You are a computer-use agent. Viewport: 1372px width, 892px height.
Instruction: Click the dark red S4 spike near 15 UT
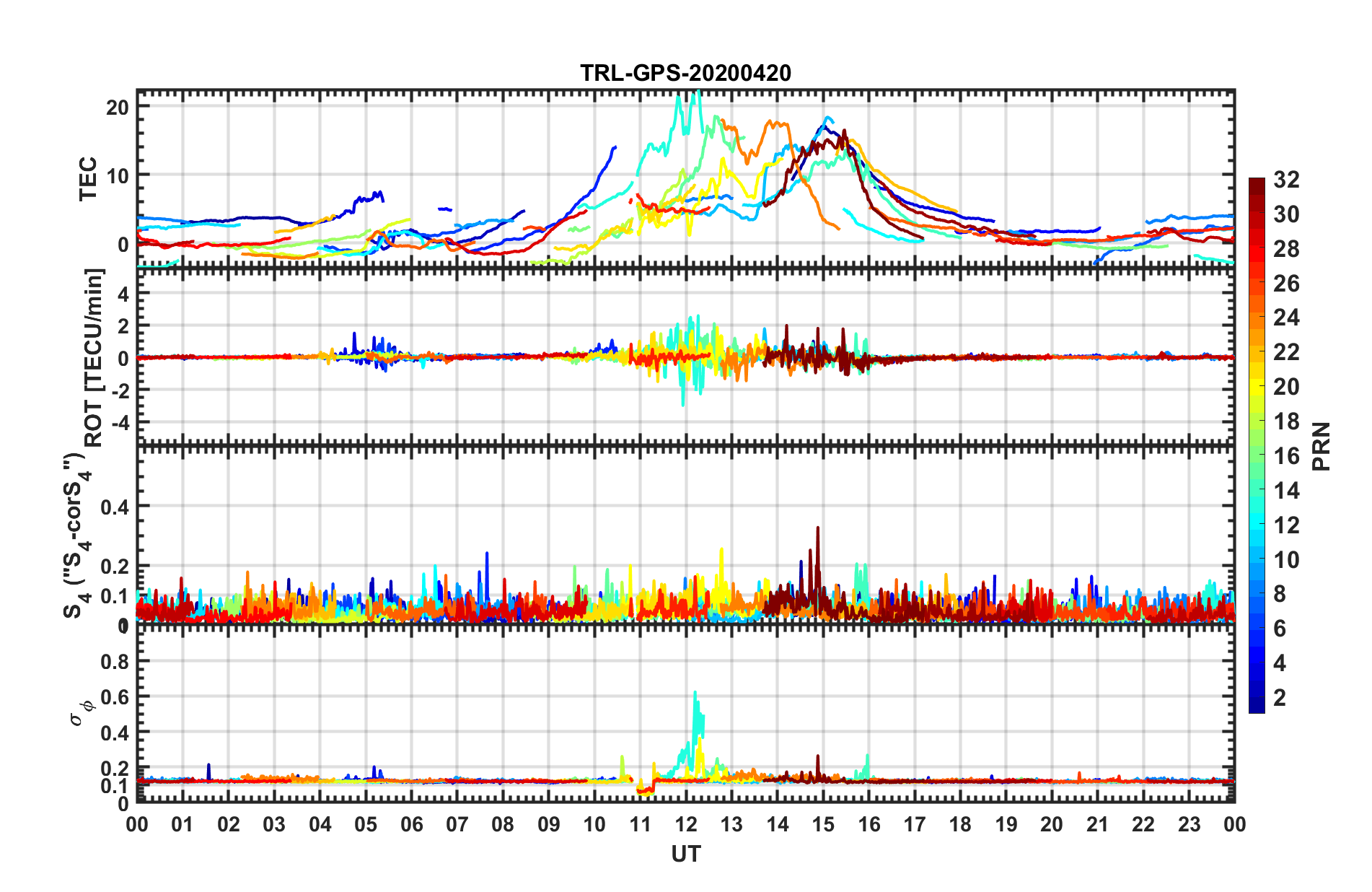817,529
